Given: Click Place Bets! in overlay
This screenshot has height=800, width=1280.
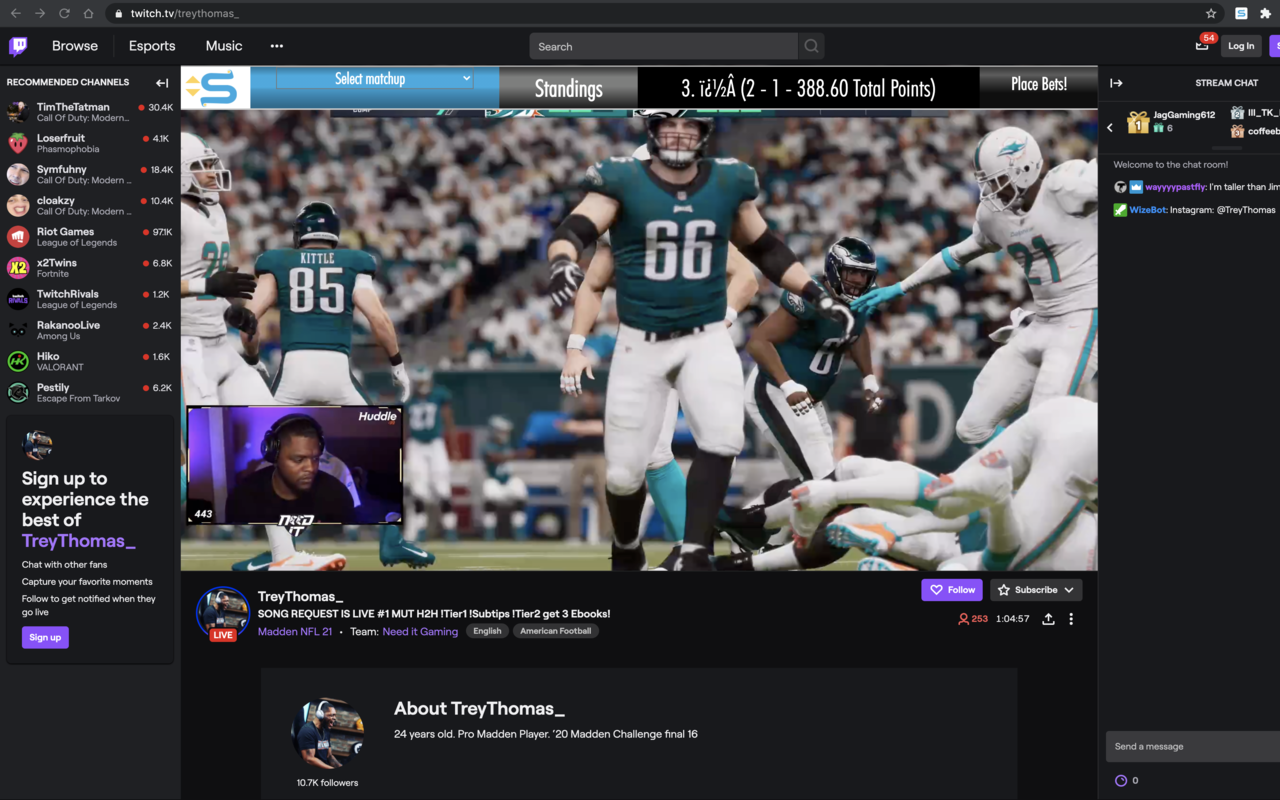Looking at the screenshot, I should 1039,84.
